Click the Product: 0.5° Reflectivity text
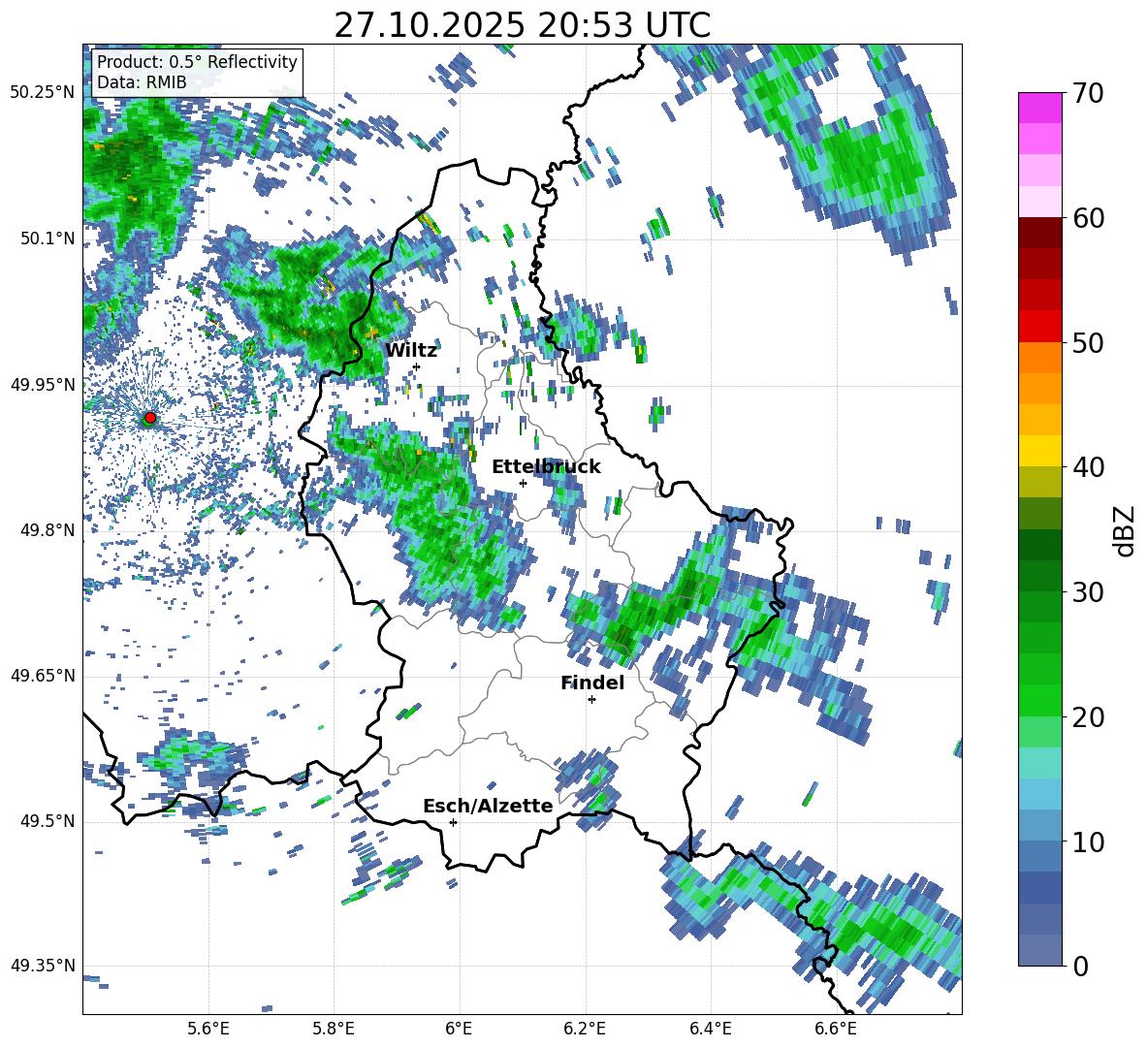Viewport: 1148px width, 1048px height. pos(197,61)
